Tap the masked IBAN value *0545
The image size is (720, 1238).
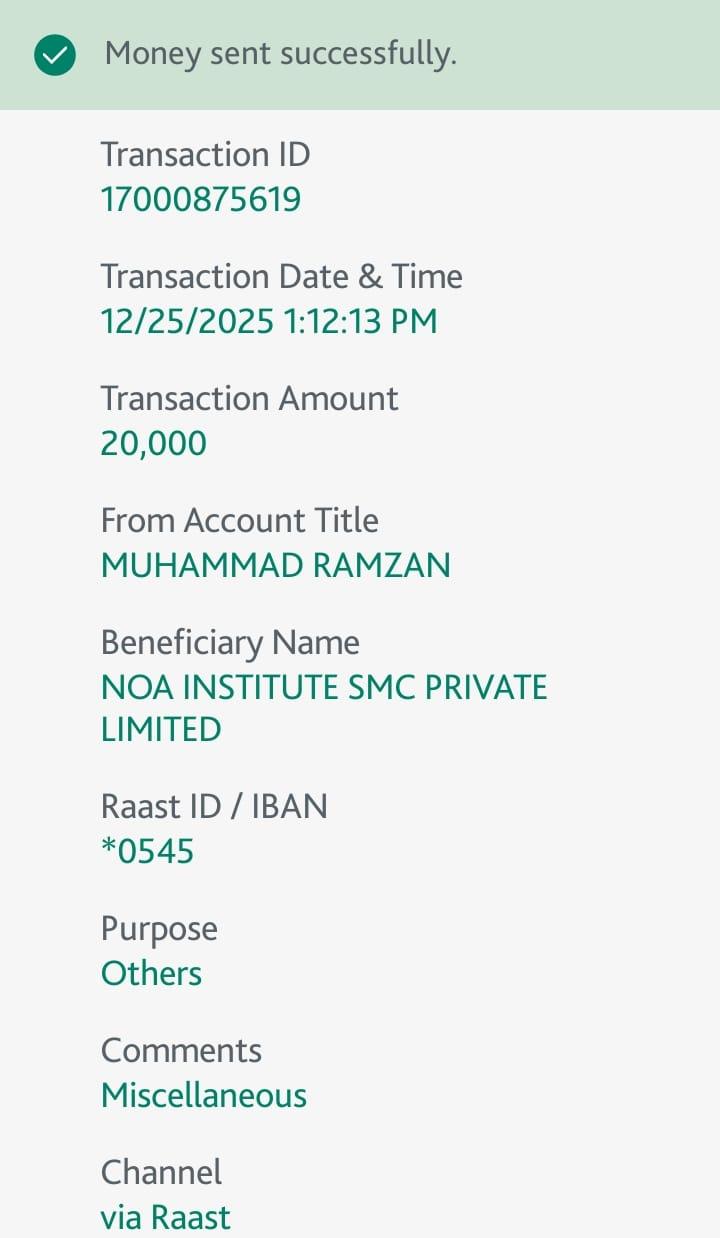147,851
